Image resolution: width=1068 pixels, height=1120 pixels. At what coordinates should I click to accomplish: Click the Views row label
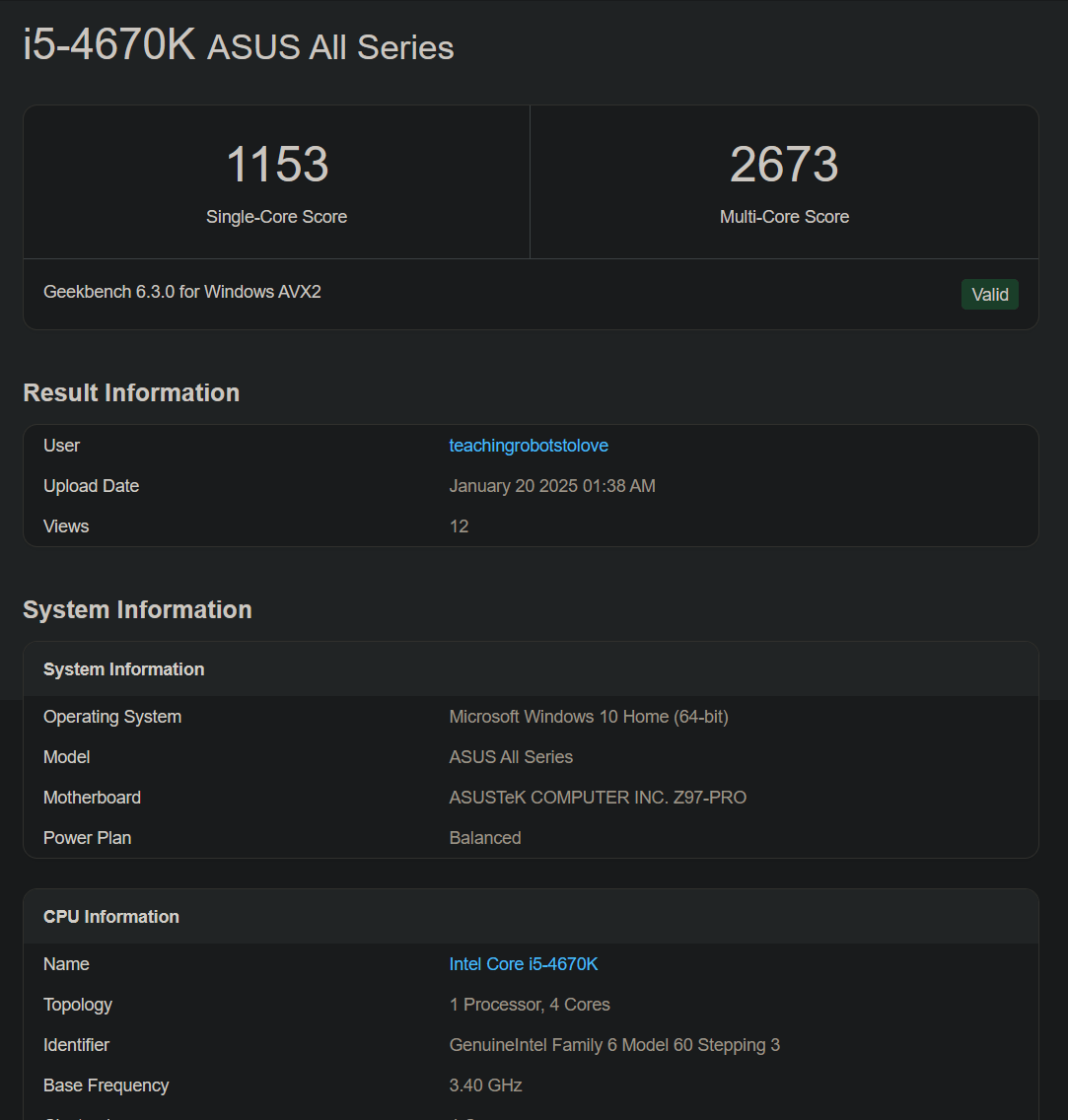tap(66, 526)
